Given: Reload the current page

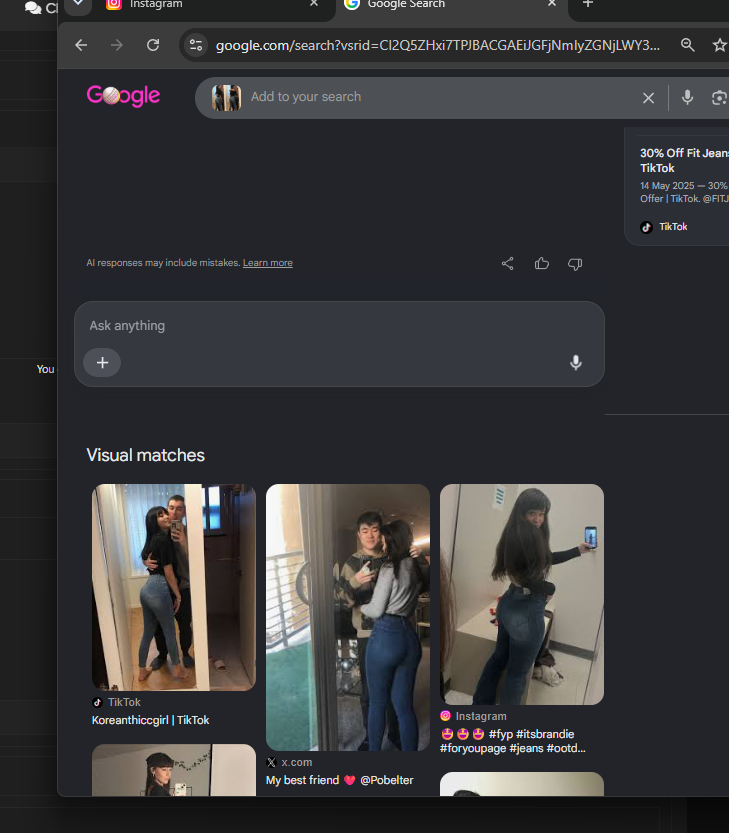Looking at the screenshot, I should click(153, 45).
